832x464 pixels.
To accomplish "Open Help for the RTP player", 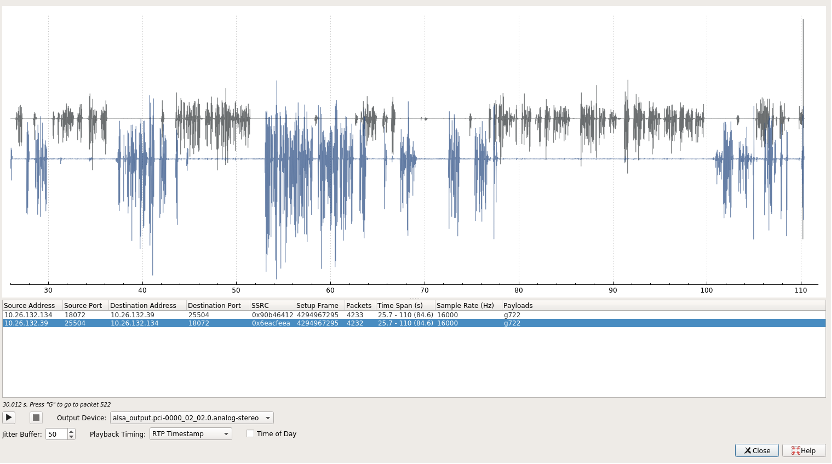I will point(806,450).
